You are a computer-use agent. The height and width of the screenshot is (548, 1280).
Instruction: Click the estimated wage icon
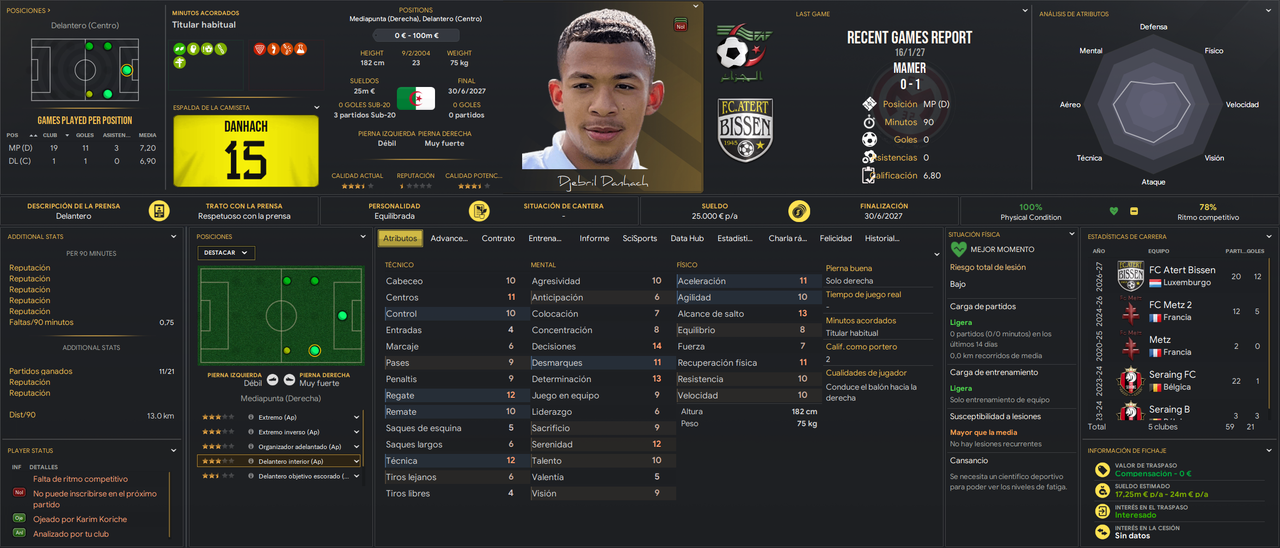point(1102,490)
